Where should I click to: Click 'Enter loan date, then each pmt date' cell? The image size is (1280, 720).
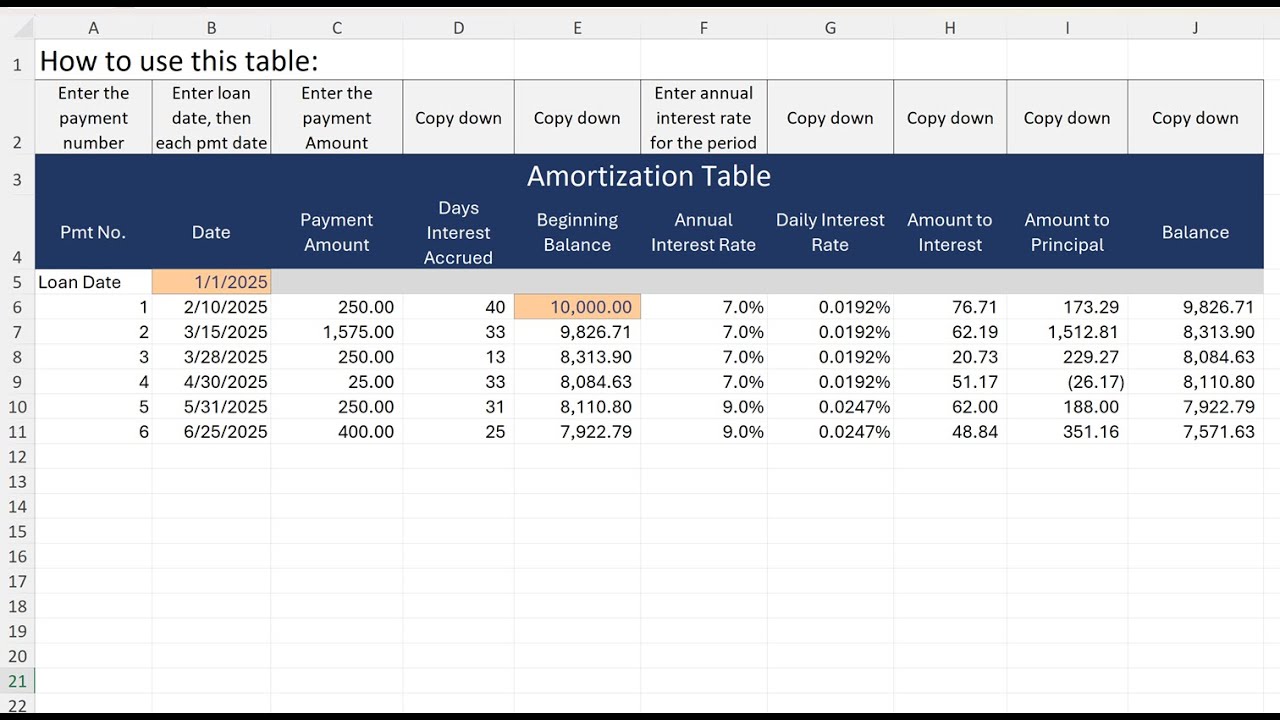(x=211, y=118)
